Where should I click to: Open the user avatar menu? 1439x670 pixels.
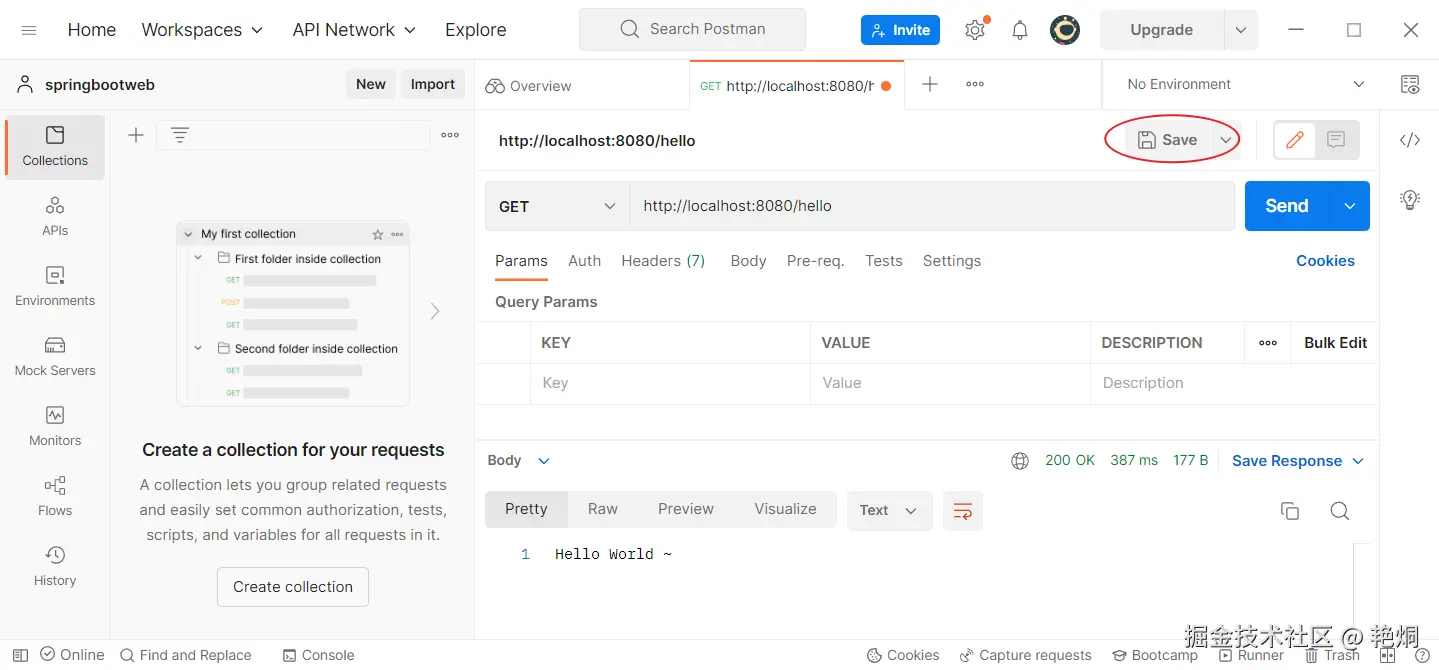click(x=1065, y=30)
